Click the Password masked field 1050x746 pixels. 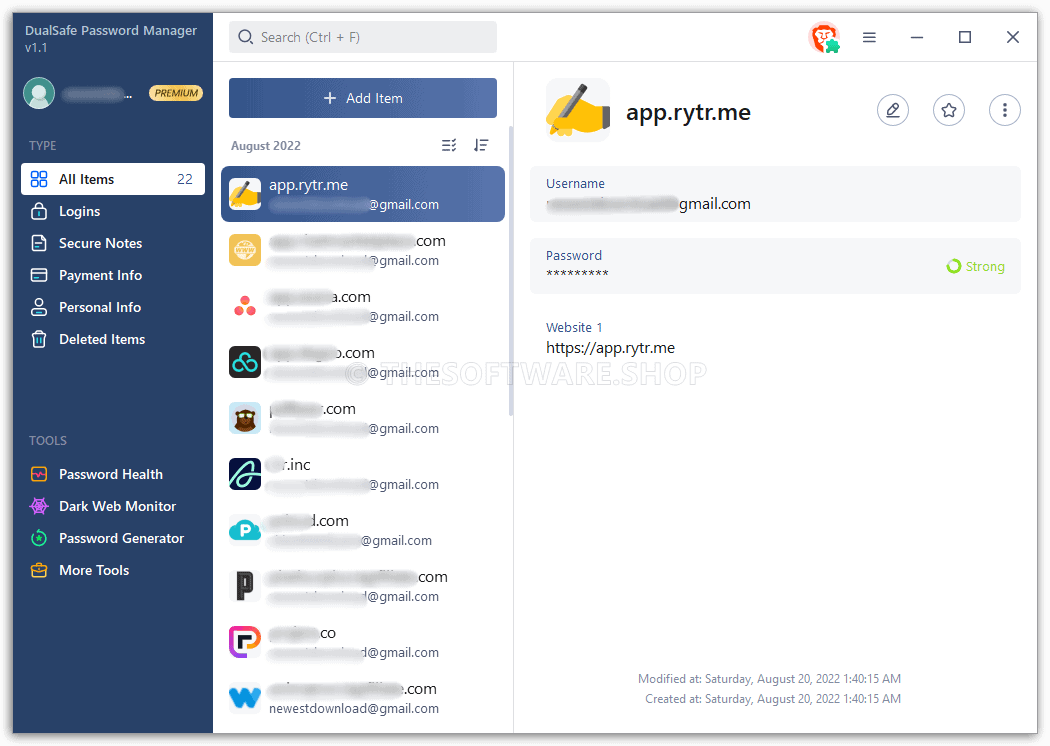tap(577, 274)
